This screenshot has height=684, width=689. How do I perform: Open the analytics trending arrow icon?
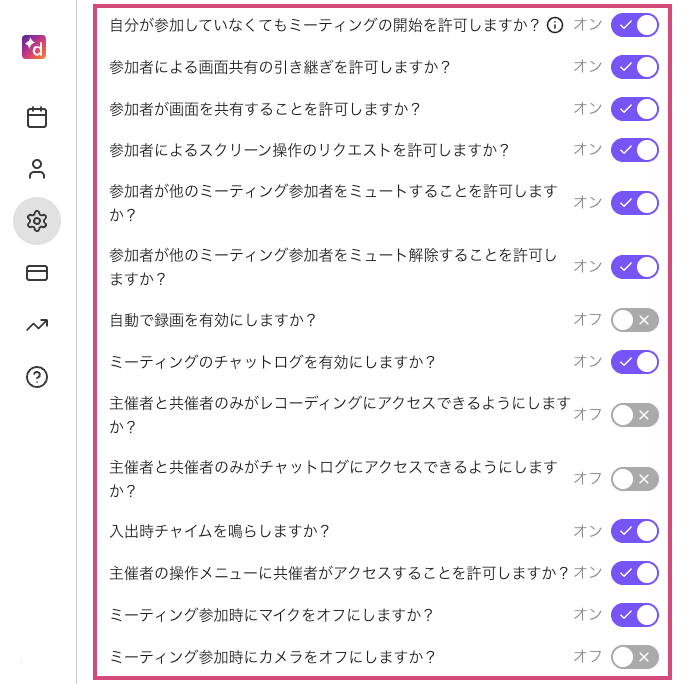tap(37, 325)
